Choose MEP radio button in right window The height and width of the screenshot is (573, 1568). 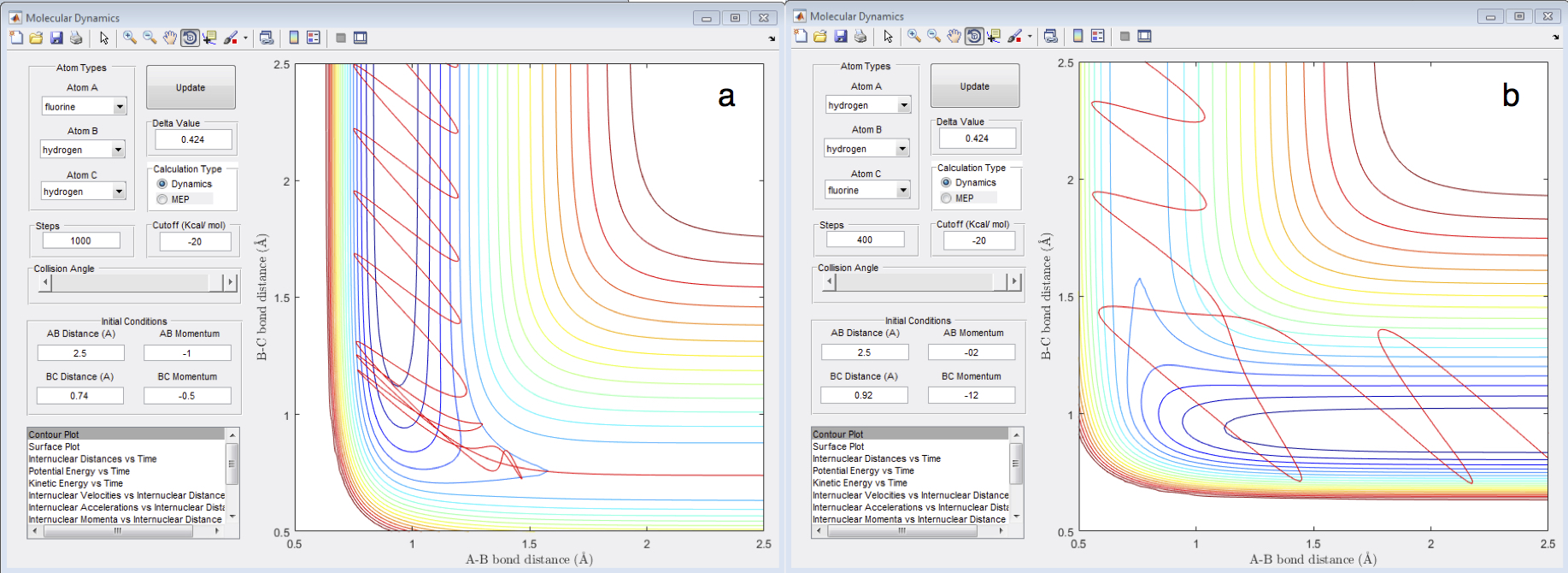tap(946, 198)
